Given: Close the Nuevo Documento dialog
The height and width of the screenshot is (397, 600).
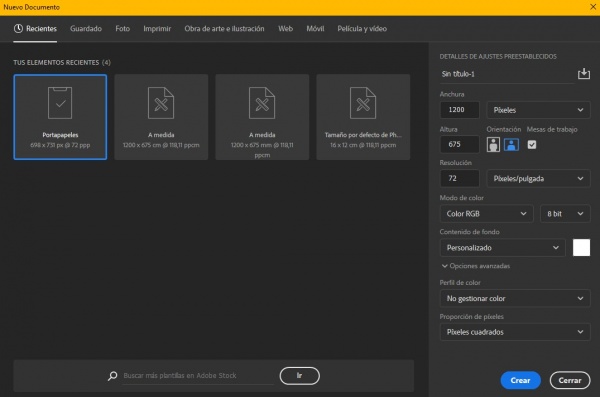Looking at the screenshot, I should [x=593, y=7].
